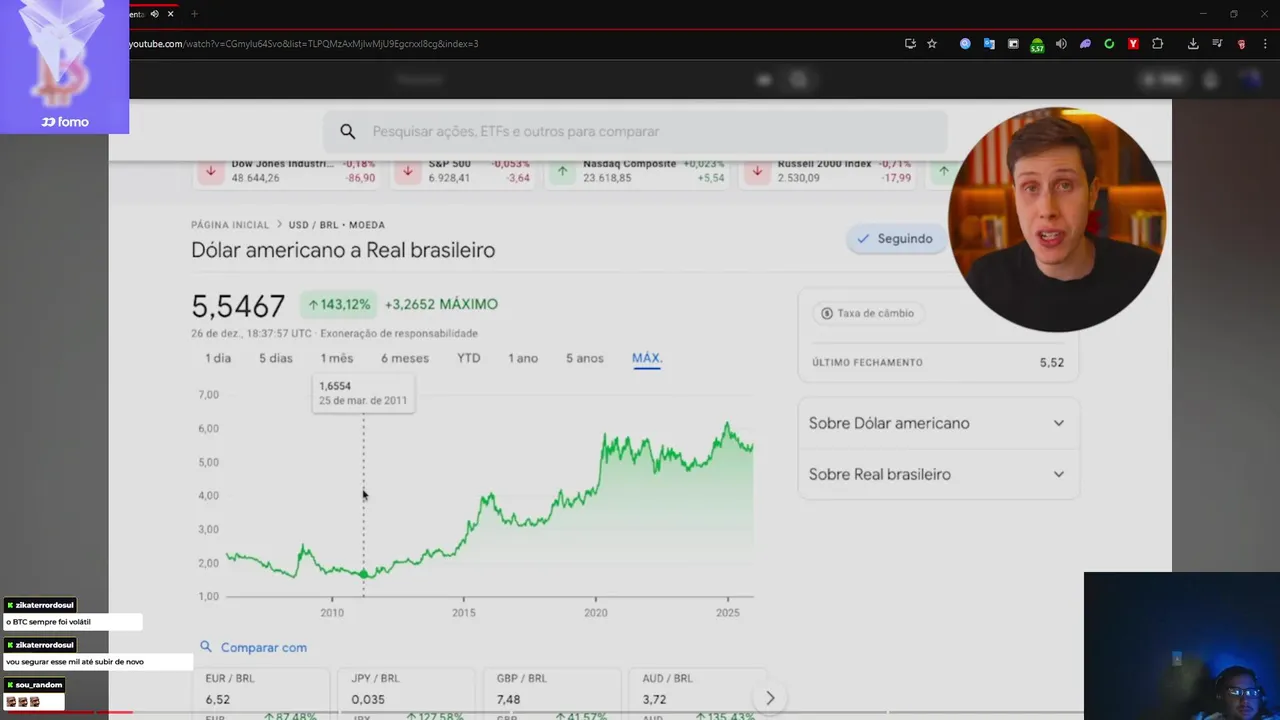Screen dimensions: 1280x720
Task: Open the media control playlist icon
Action: [1217, 44]
